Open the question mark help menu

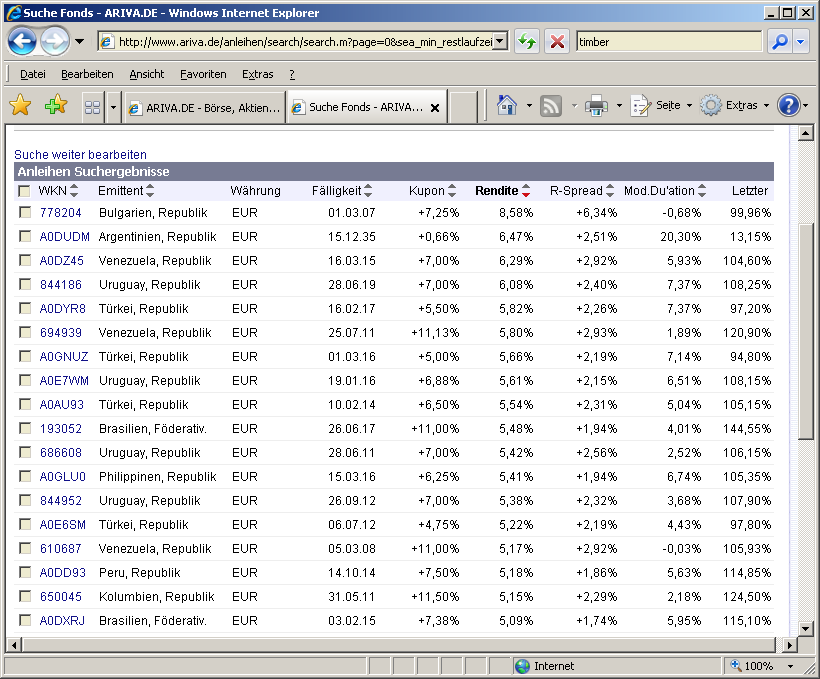[x=292, y=74]
